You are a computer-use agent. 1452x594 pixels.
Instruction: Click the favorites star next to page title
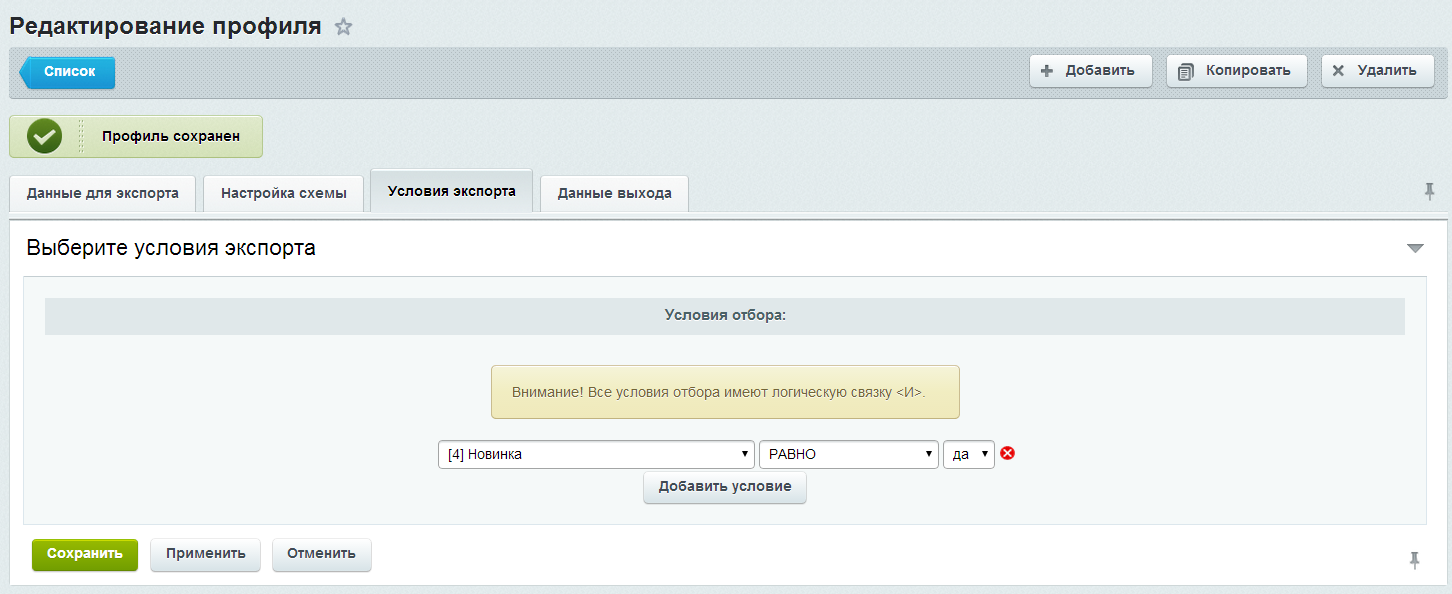343,27
